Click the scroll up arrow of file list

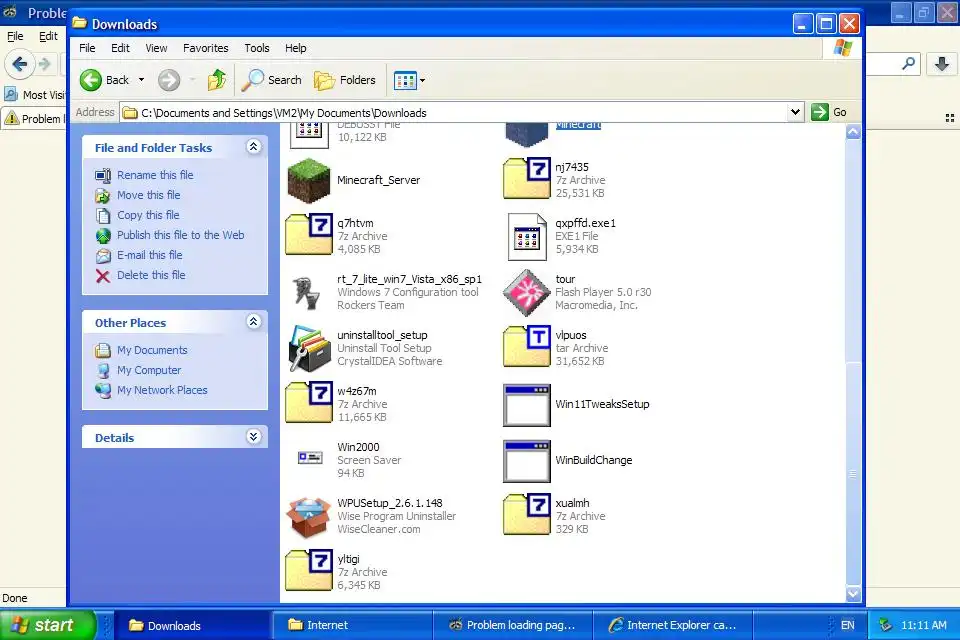[853, 132]
